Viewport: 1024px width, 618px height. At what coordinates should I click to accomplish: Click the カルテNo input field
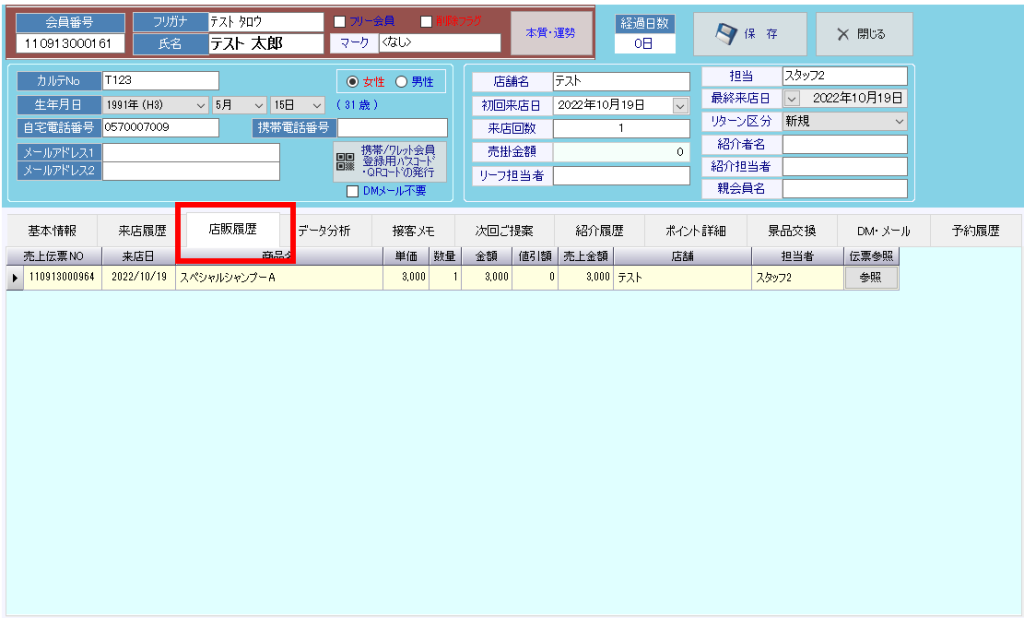pos(160,81)
